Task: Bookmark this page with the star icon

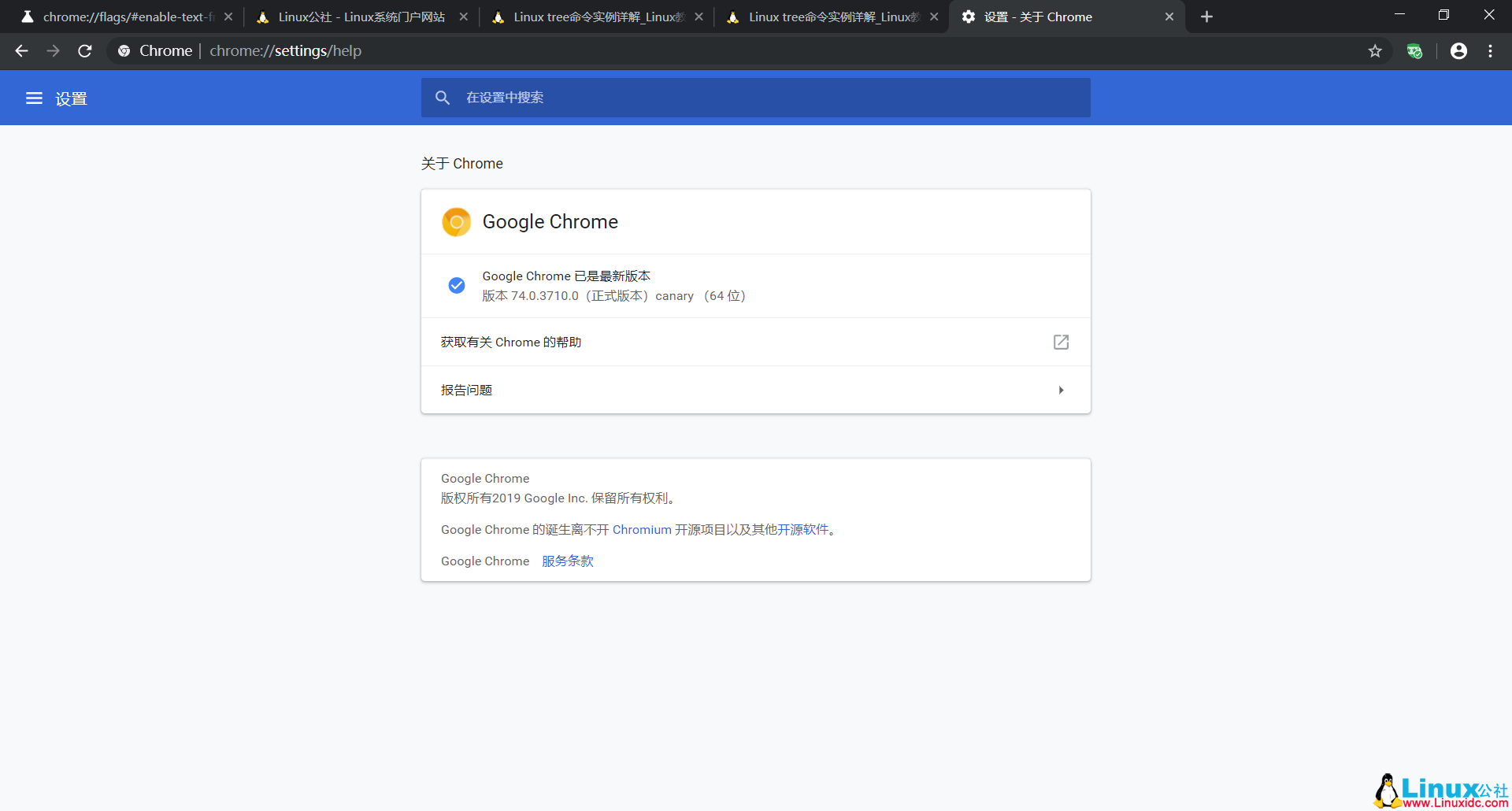Action: pyautogui.click(x=1375, y=51)
